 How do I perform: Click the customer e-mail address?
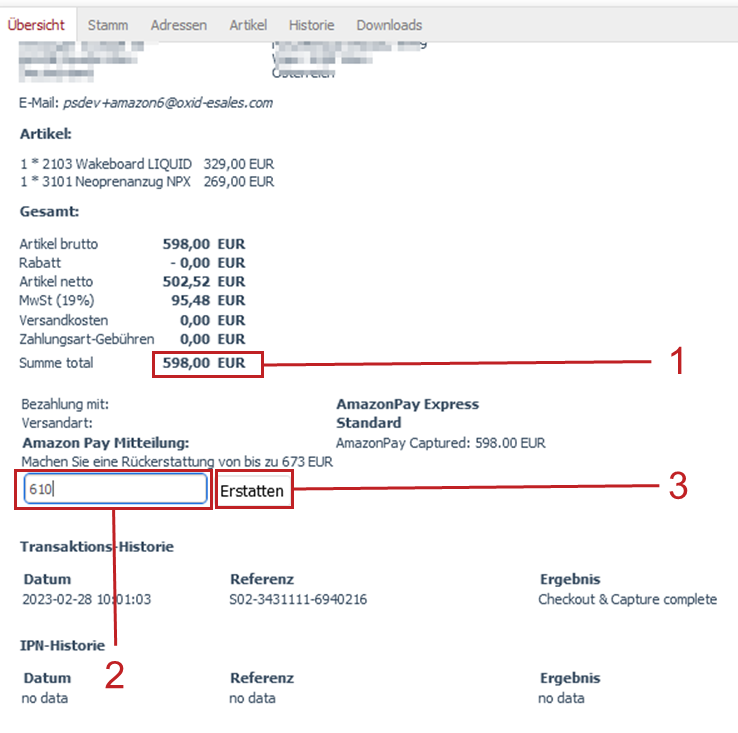[x=167, y=103]
